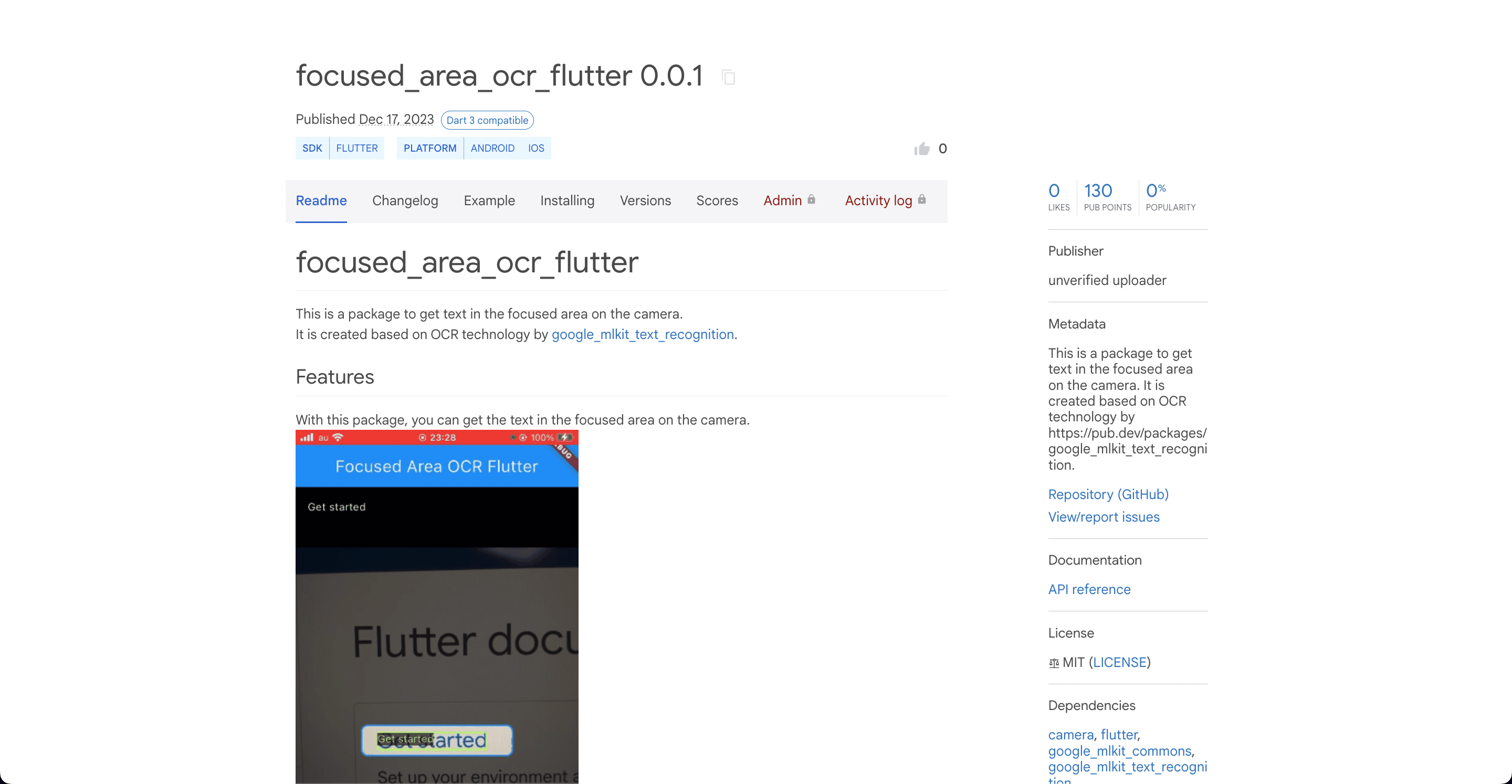The width and height of the screenshot is (1512, 784).
Task: Click the Readme tab
Action: [x=321, y=200]
